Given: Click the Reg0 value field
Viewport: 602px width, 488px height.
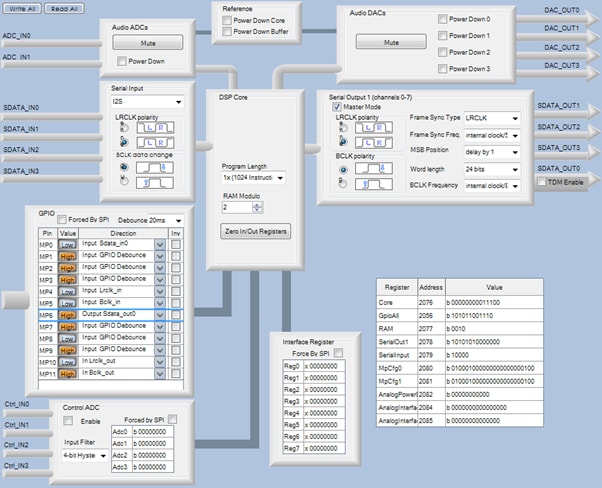Looking at the screenshot, I should 324,366.
